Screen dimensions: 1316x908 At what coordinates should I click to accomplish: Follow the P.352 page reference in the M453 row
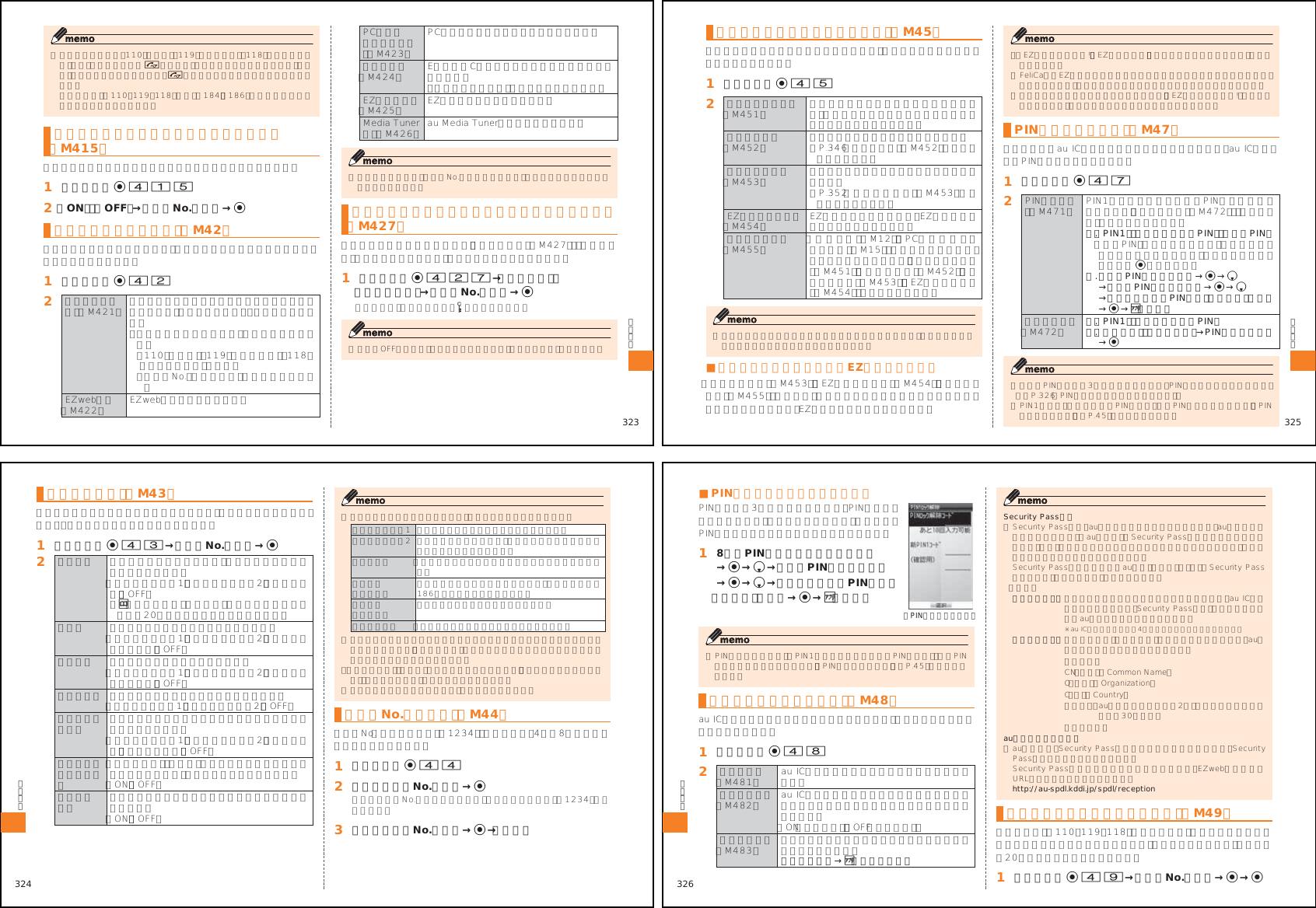point(831,193)
